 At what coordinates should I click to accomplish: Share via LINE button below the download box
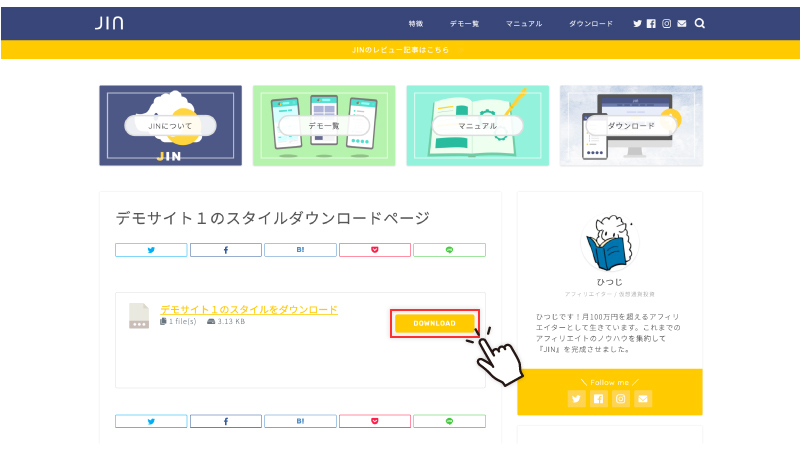click(449, 421)
